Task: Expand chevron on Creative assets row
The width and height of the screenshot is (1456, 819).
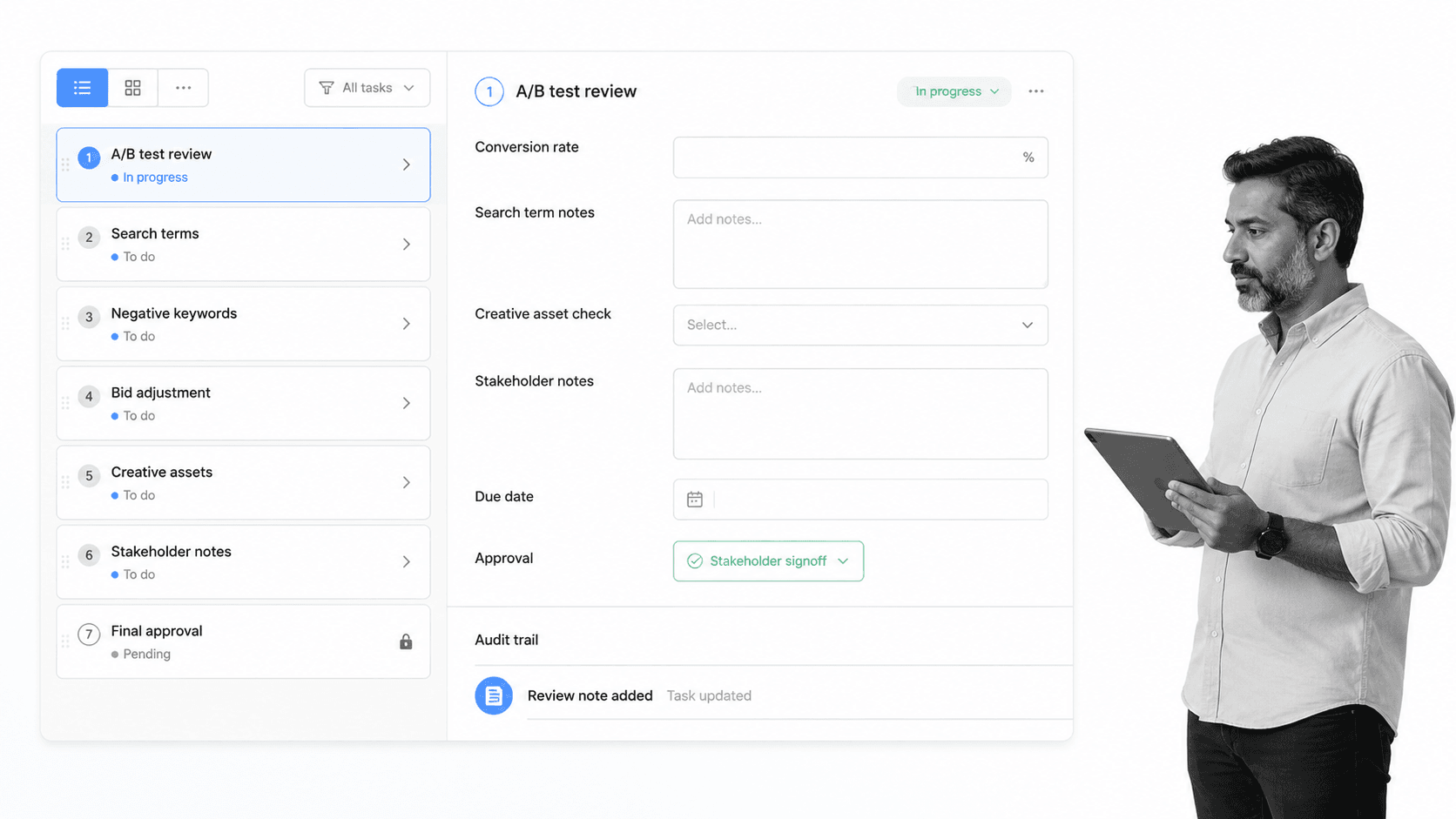Action: pyautogui.click(x=406, y=482)
